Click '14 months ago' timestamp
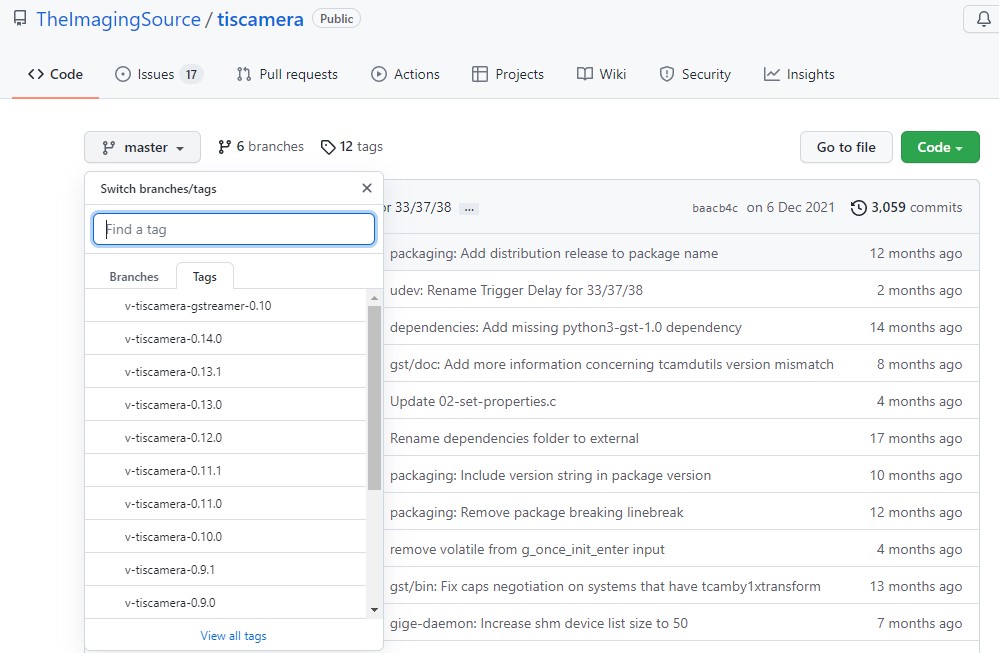The image size is (999, 653). pos(916,327)
